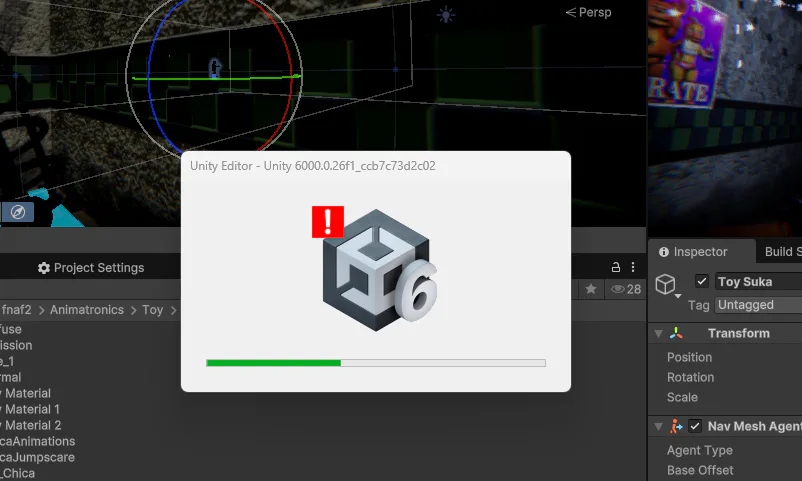Click the Transform component header title

click(x=739, y=333)
